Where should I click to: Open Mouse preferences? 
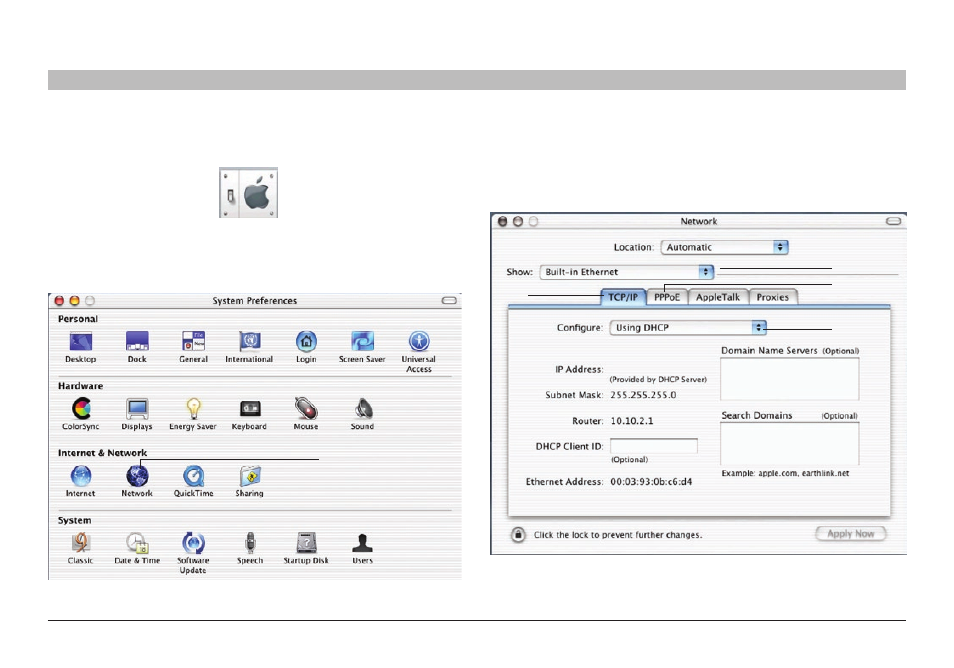tap(306, 408)
